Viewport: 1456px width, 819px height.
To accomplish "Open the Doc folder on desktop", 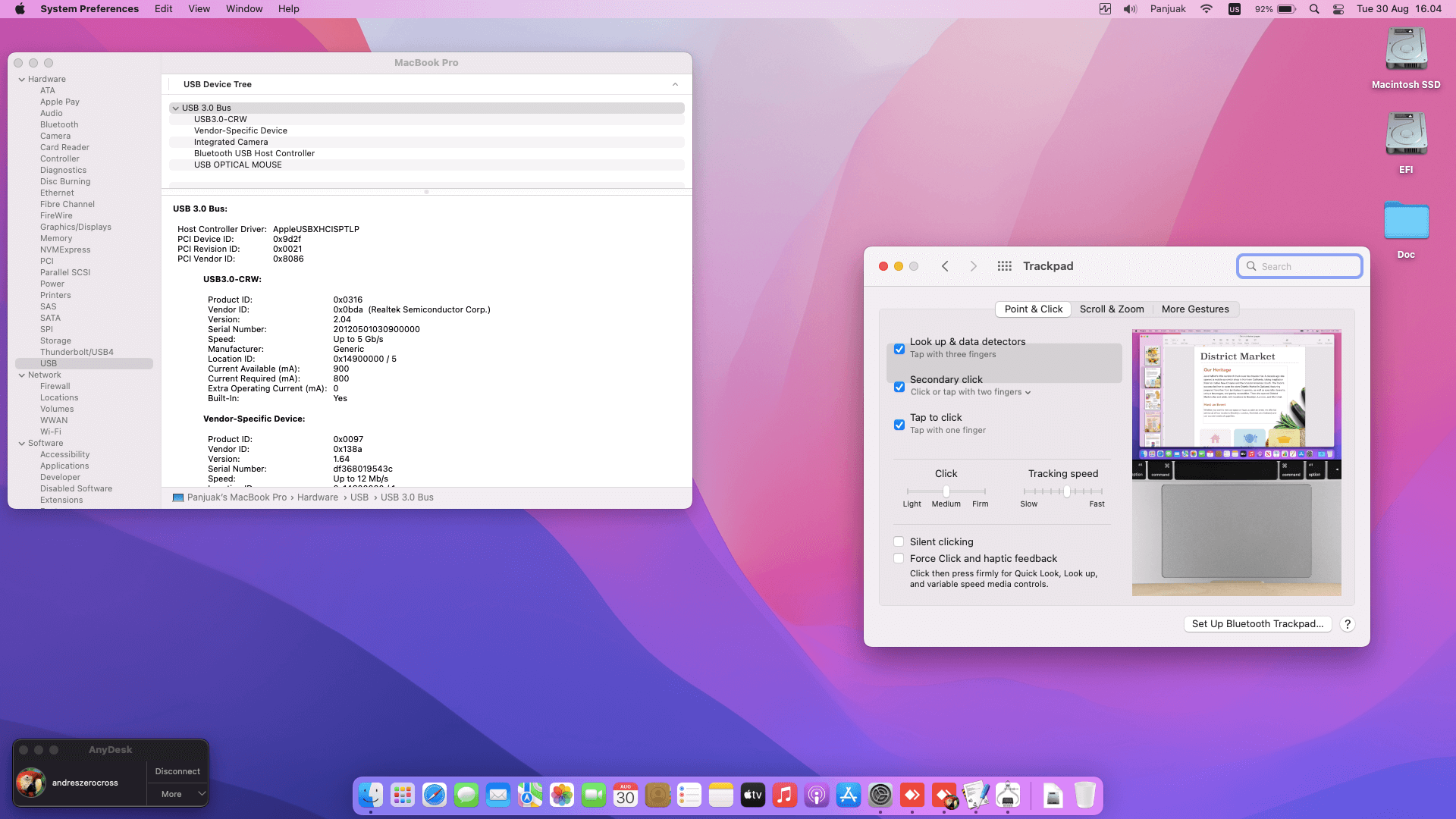I will [1406, 221].
